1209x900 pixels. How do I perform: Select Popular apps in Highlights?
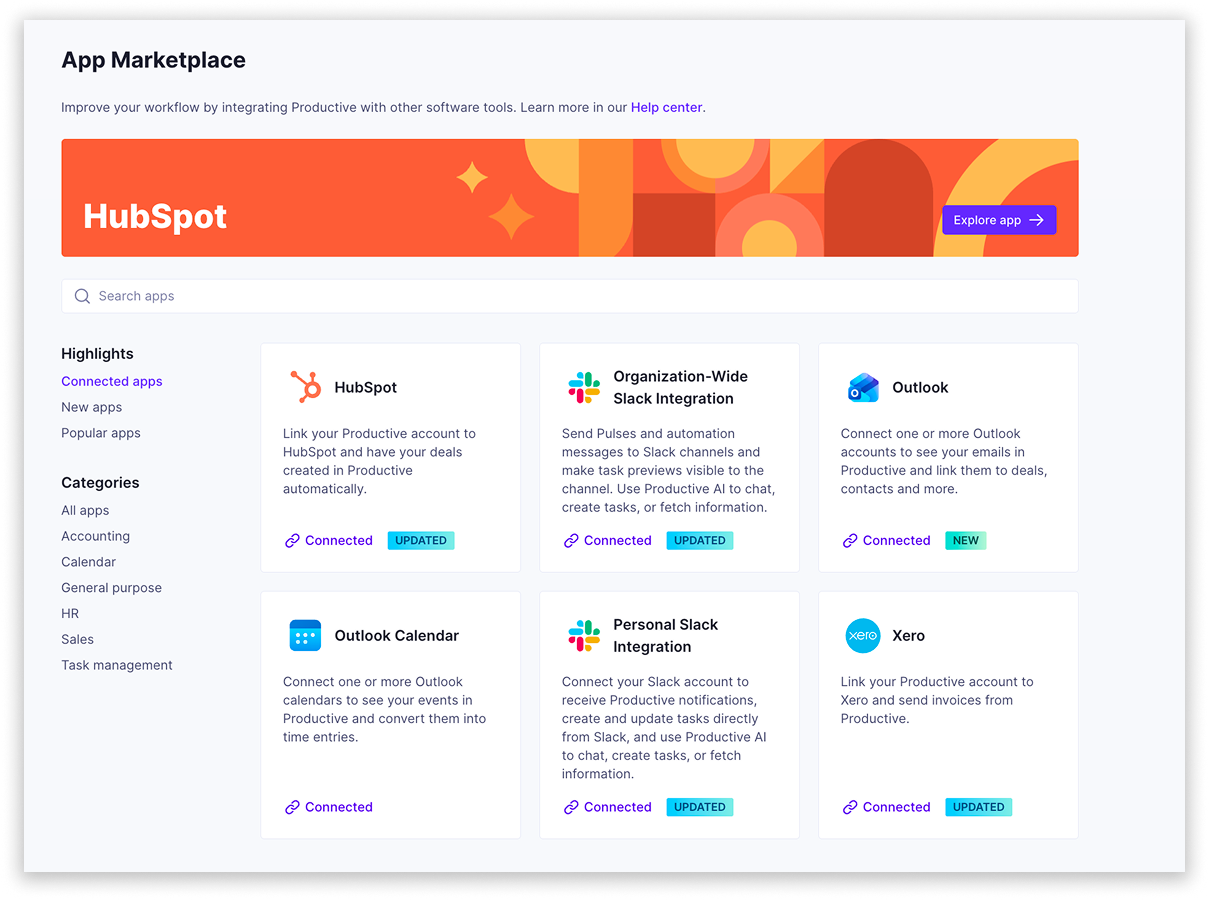pos(100,433)
